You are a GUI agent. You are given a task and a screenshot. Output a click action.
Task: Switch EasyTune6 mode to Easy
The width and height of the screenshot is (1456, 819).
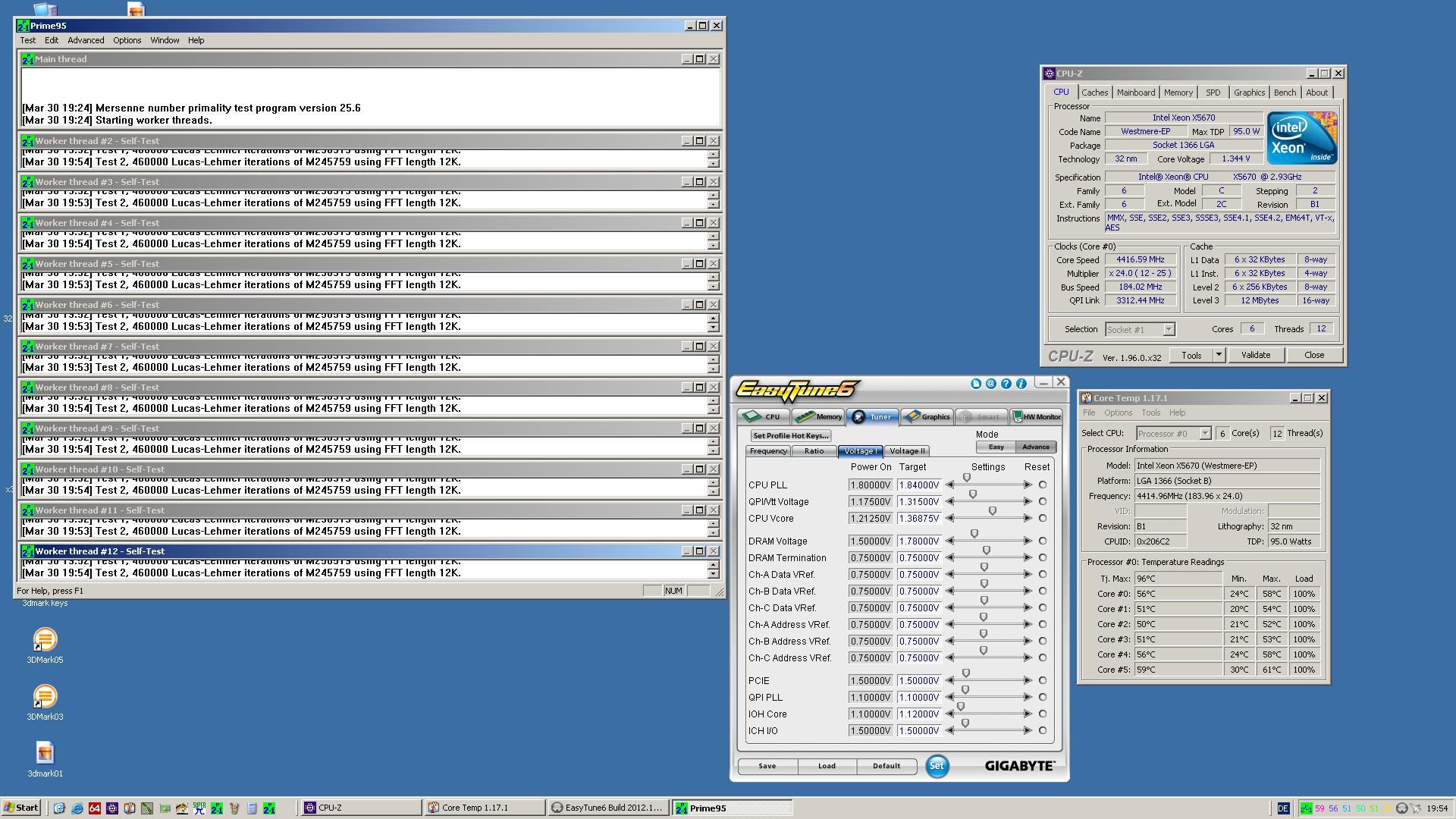coord(996,447)
